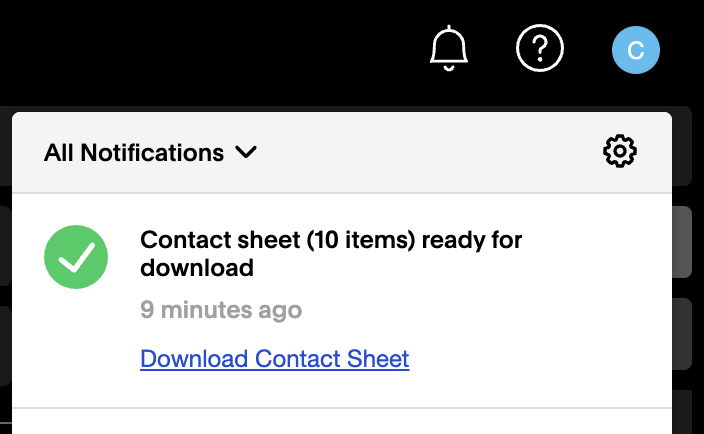Viewport: 704px width, 434px height.
Task: Expand the All Notifications filter dropdown
Action: click(150, 153)
